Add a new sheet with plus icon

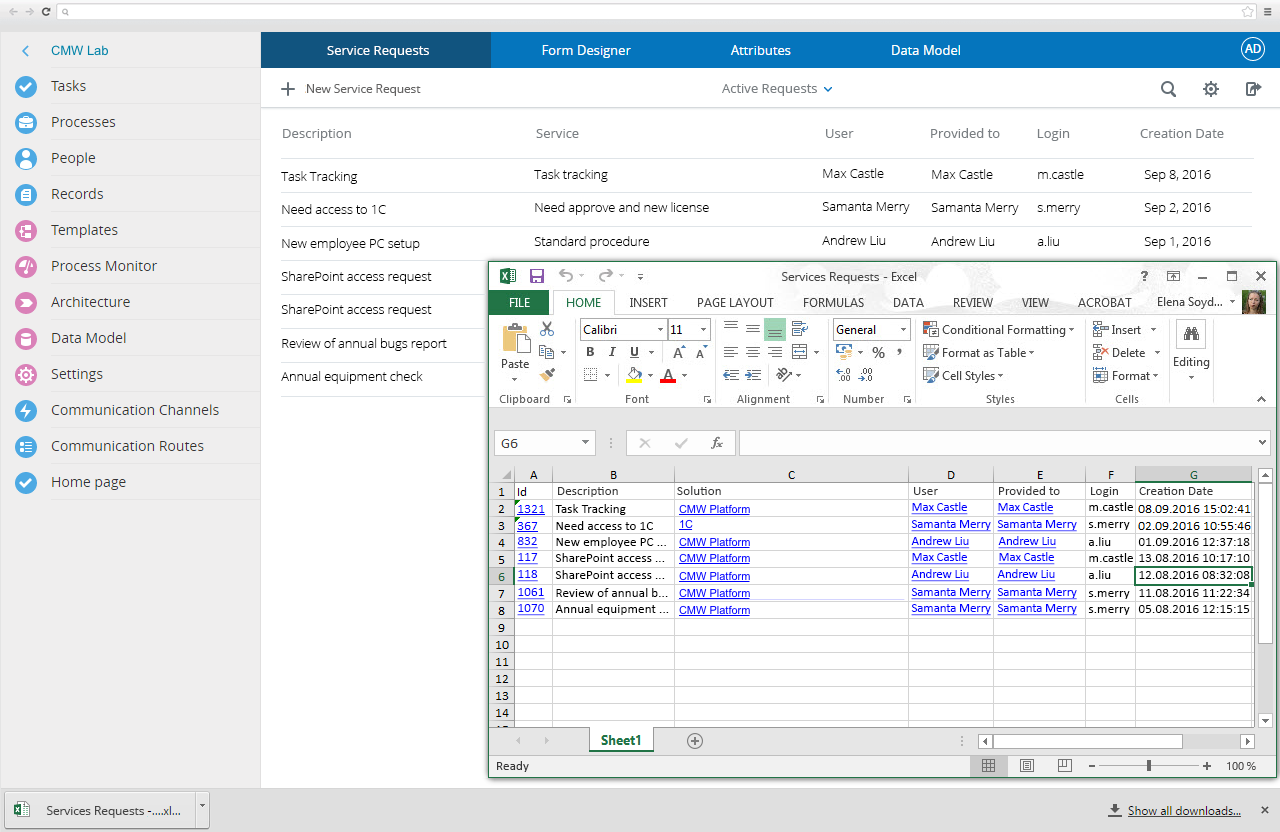pos(695,741)
